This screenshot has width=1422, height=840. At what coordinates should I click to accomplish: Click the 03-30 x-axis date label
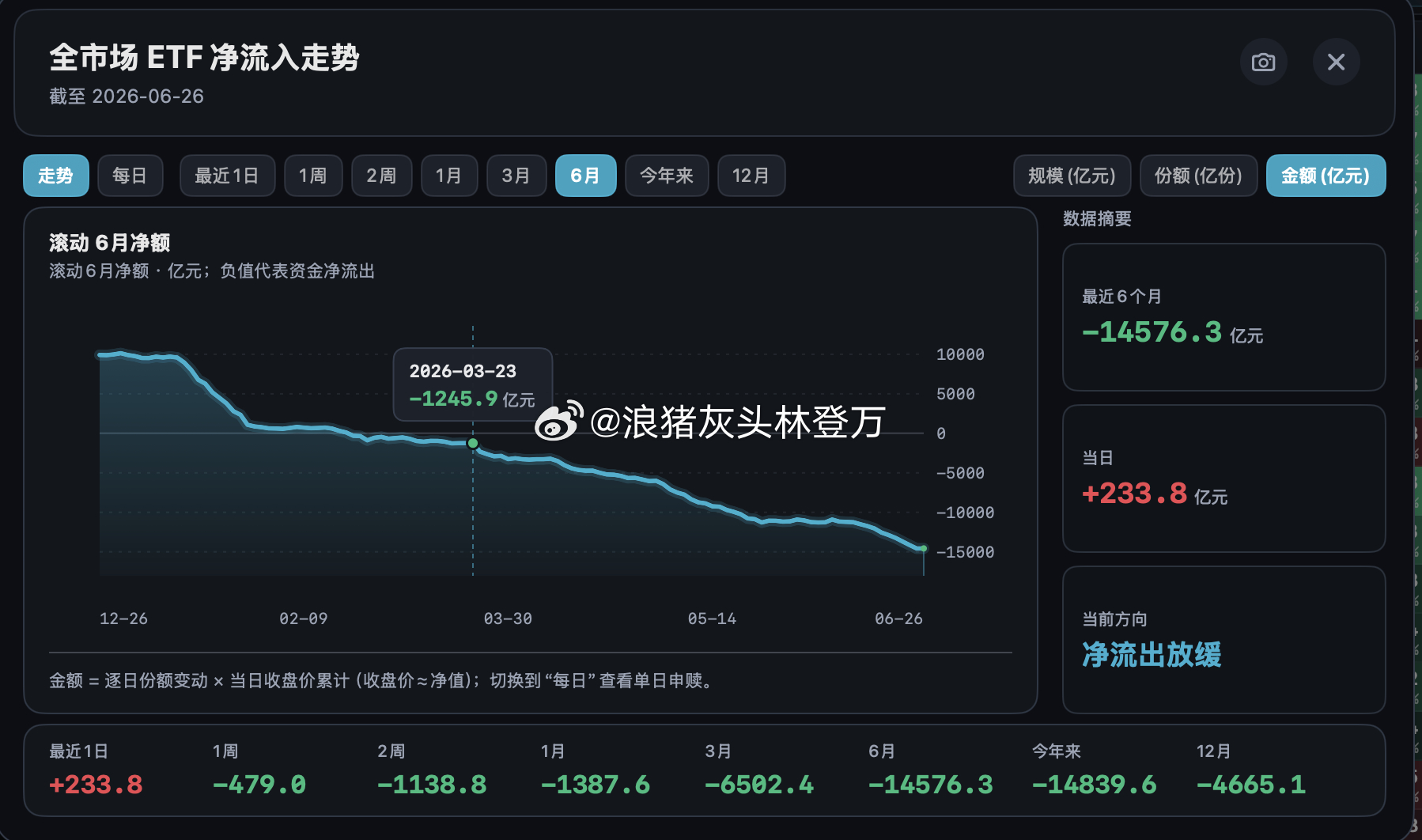[508, 619]
